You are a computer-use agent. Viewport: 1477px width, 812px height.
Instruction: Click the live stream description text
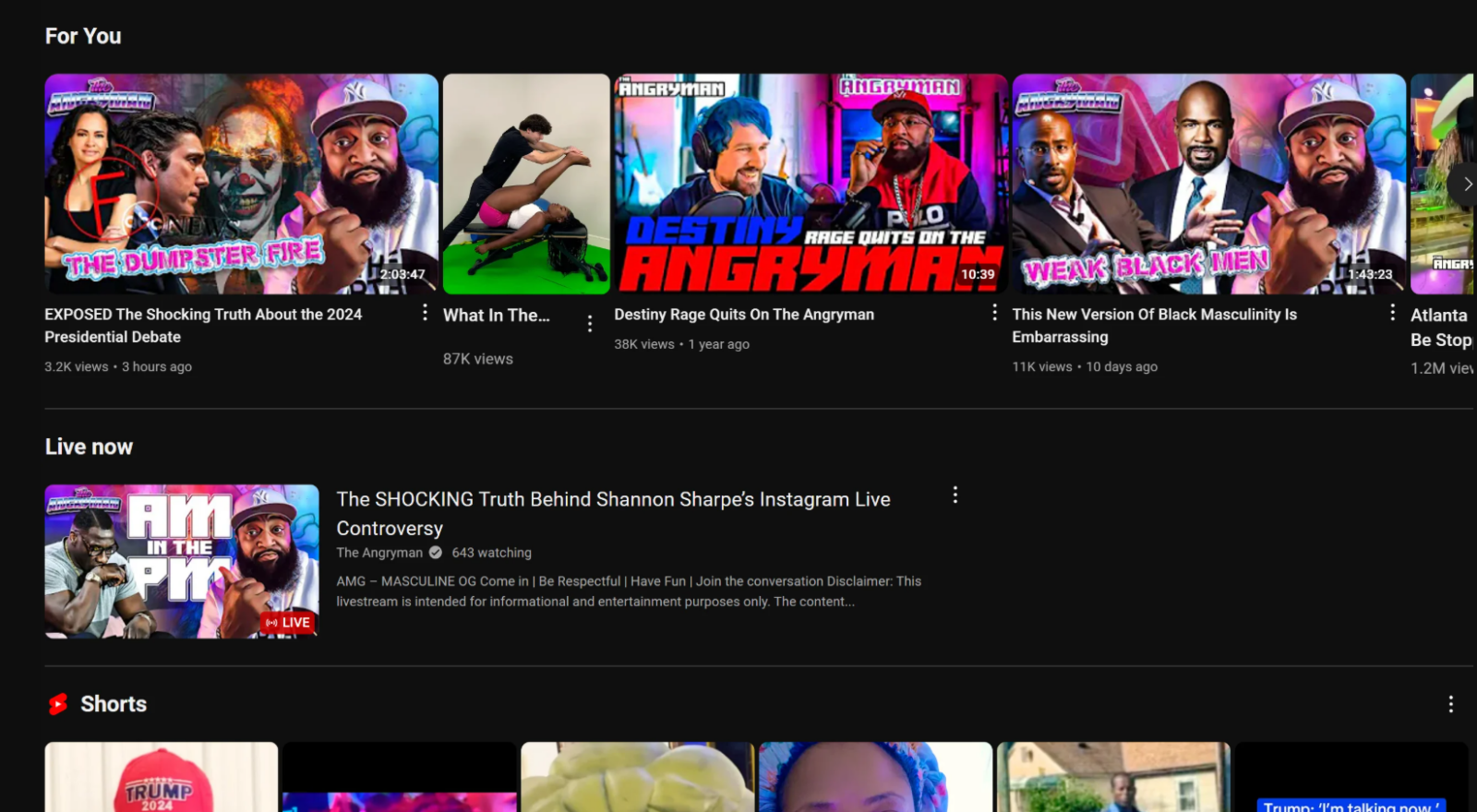click(629, 591)
